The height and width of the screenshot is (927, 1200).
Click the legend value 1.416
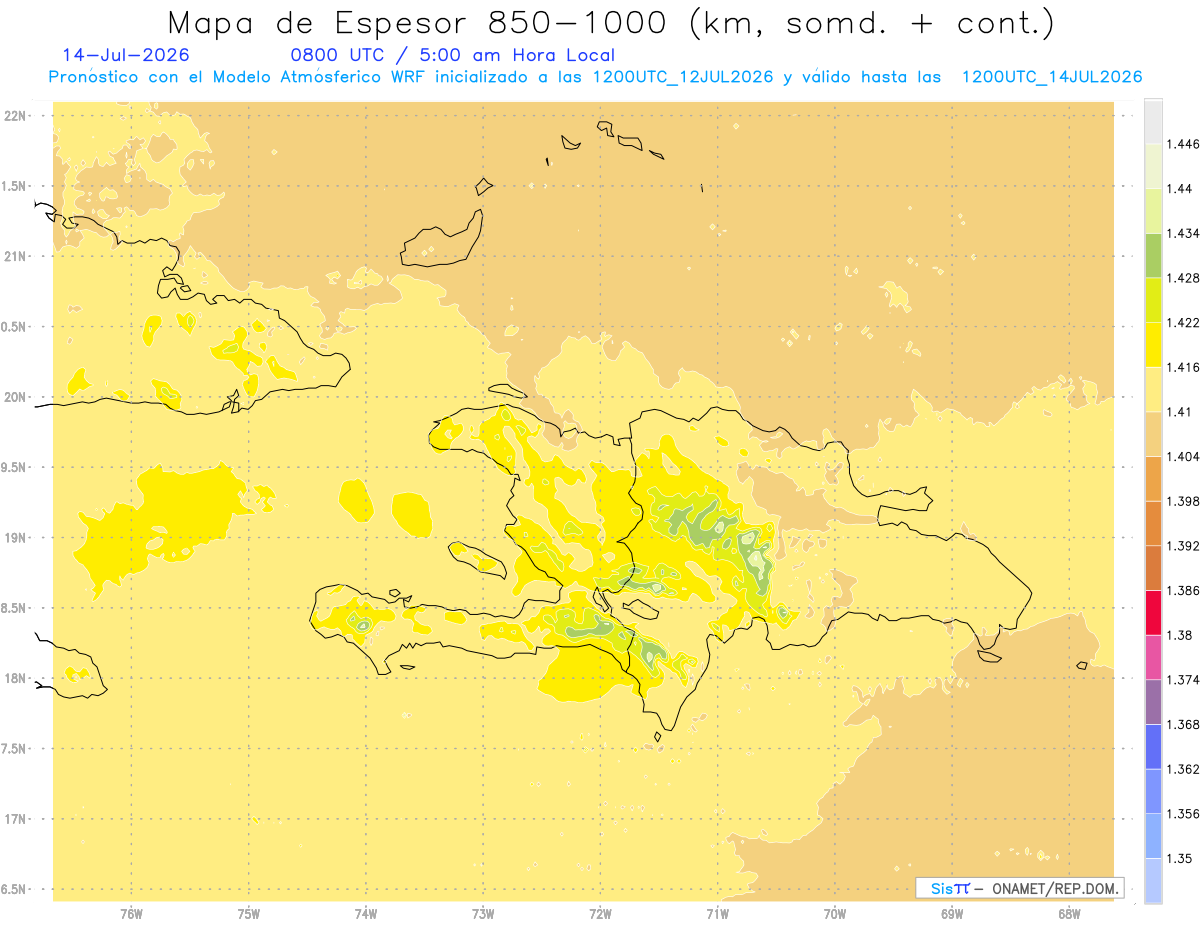click(x=1183, y=367)
